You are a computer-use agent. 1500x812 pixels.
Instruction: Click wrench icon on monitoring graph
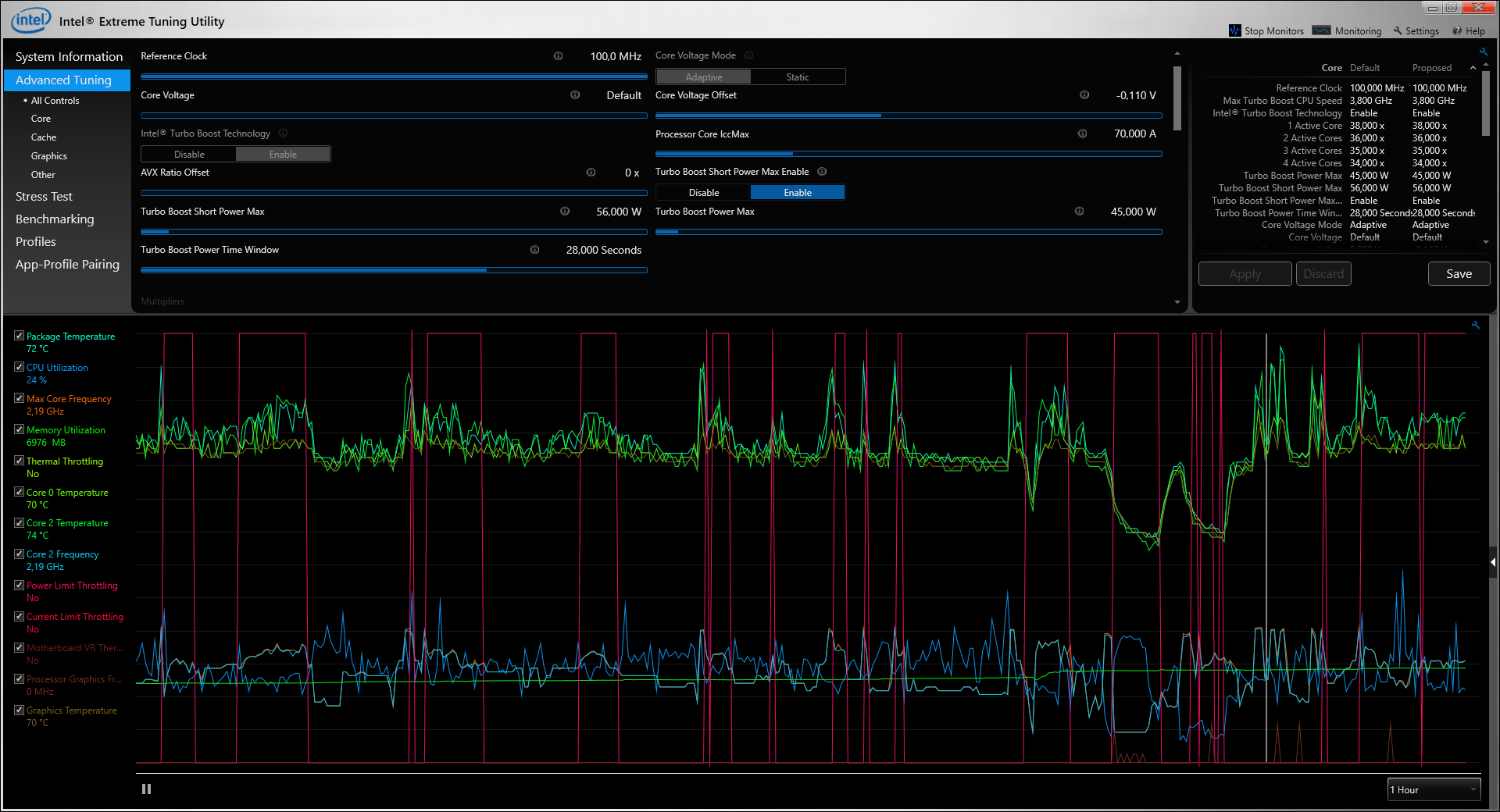click(x=1475, y=325)
